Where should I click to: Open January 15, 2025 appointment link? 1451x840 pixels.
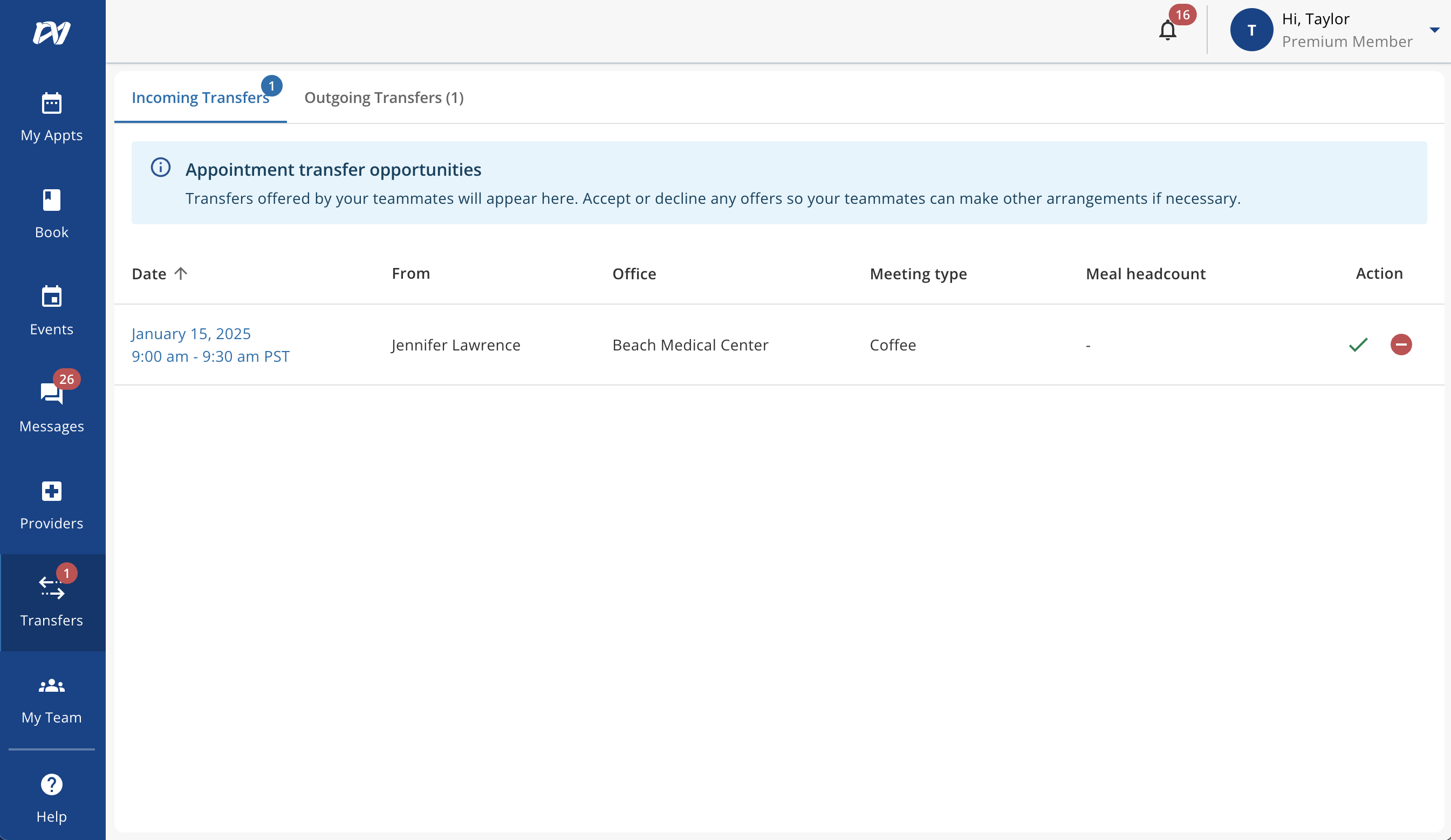pos(191,334)
